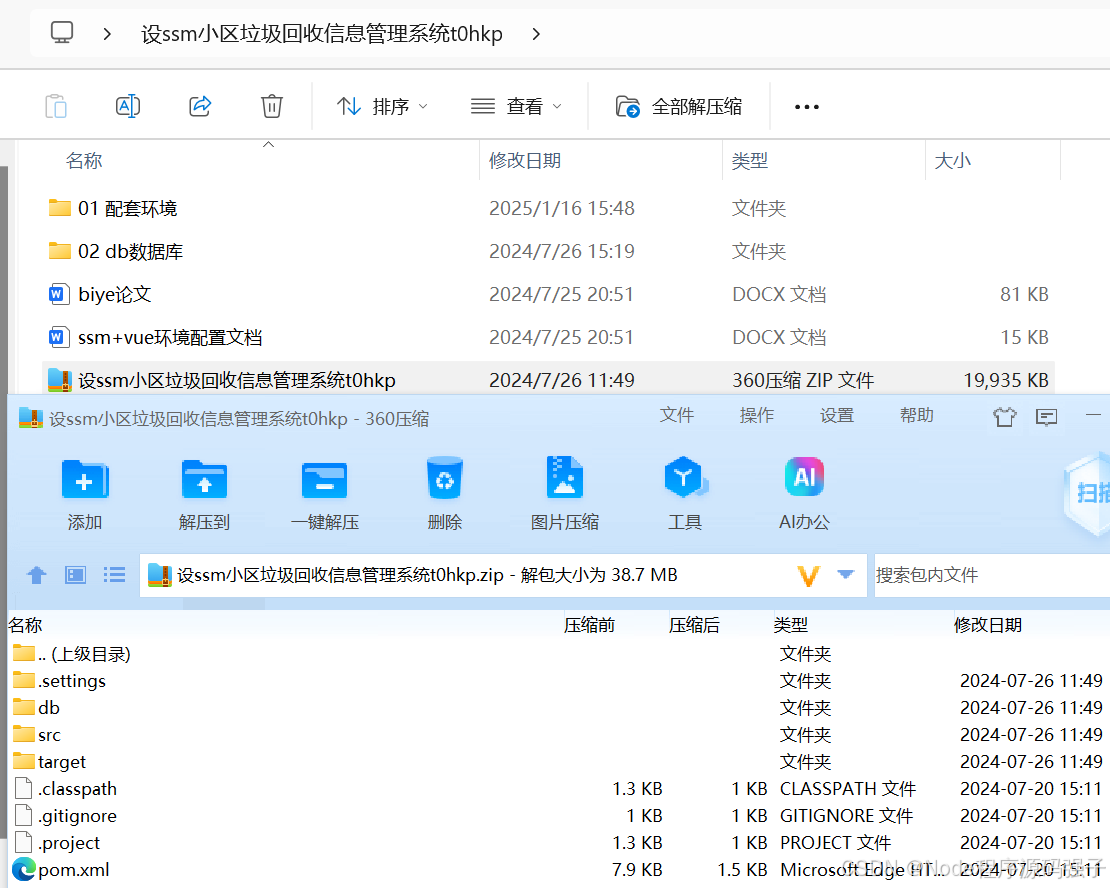1110x888 pixels.
Task: Click the feedback message icon in 360压缩 title bar
Action: [1046, 416]
